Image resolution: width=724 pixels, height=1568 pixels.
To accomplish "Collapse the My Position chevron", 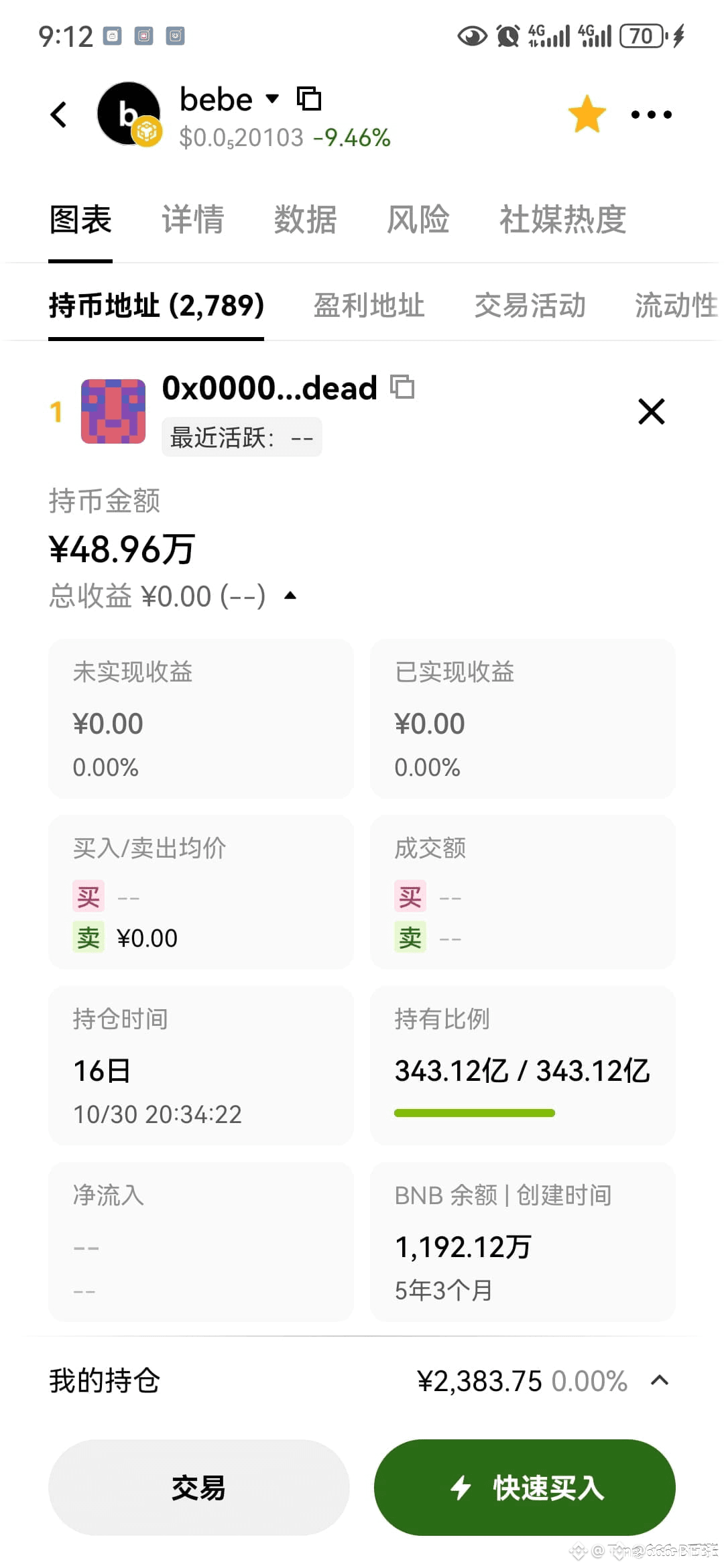I will [x=660, y=1380].
